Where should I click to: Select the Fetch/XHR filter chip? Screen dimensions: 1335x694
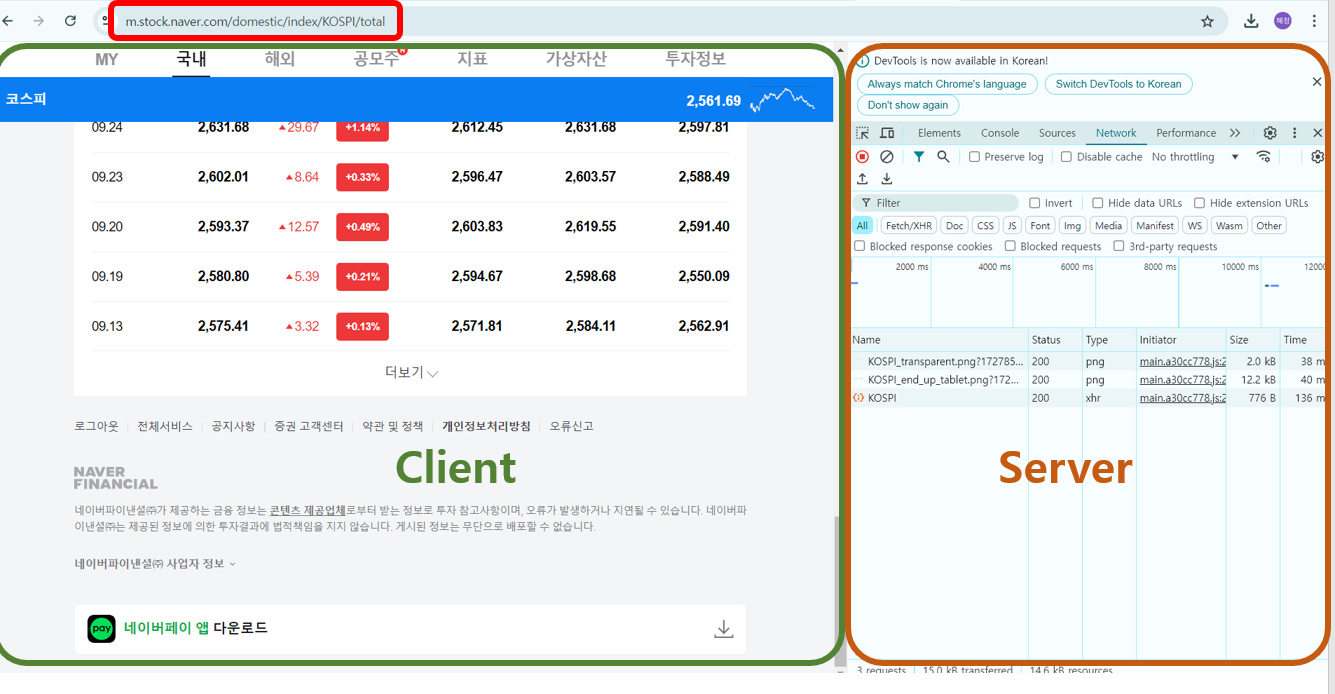coord(909,226)
